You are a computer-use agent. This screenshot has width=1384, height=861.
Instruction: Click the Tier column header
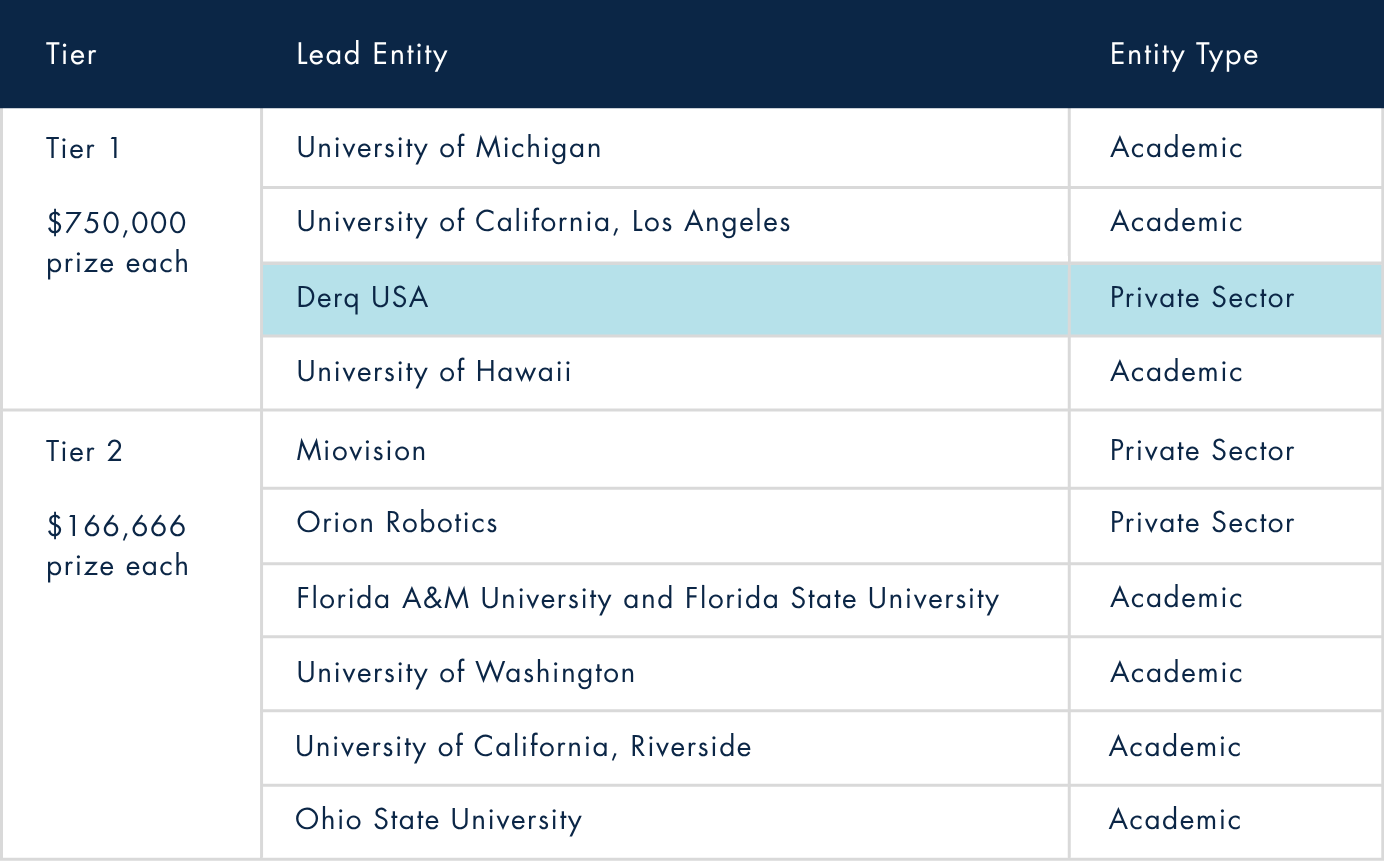coord(71,54)
